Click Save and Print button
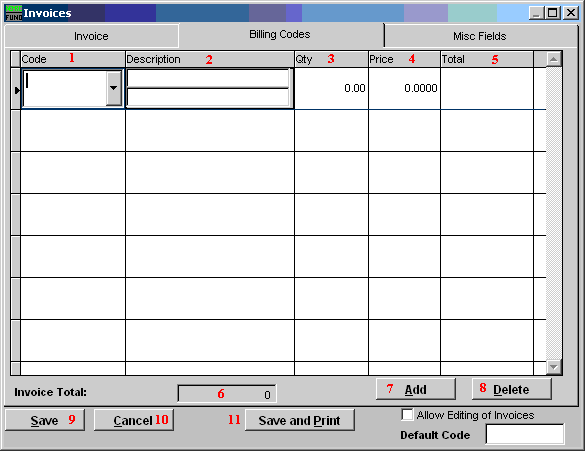Viewport: 585px width, 451px height. point(300,420)
